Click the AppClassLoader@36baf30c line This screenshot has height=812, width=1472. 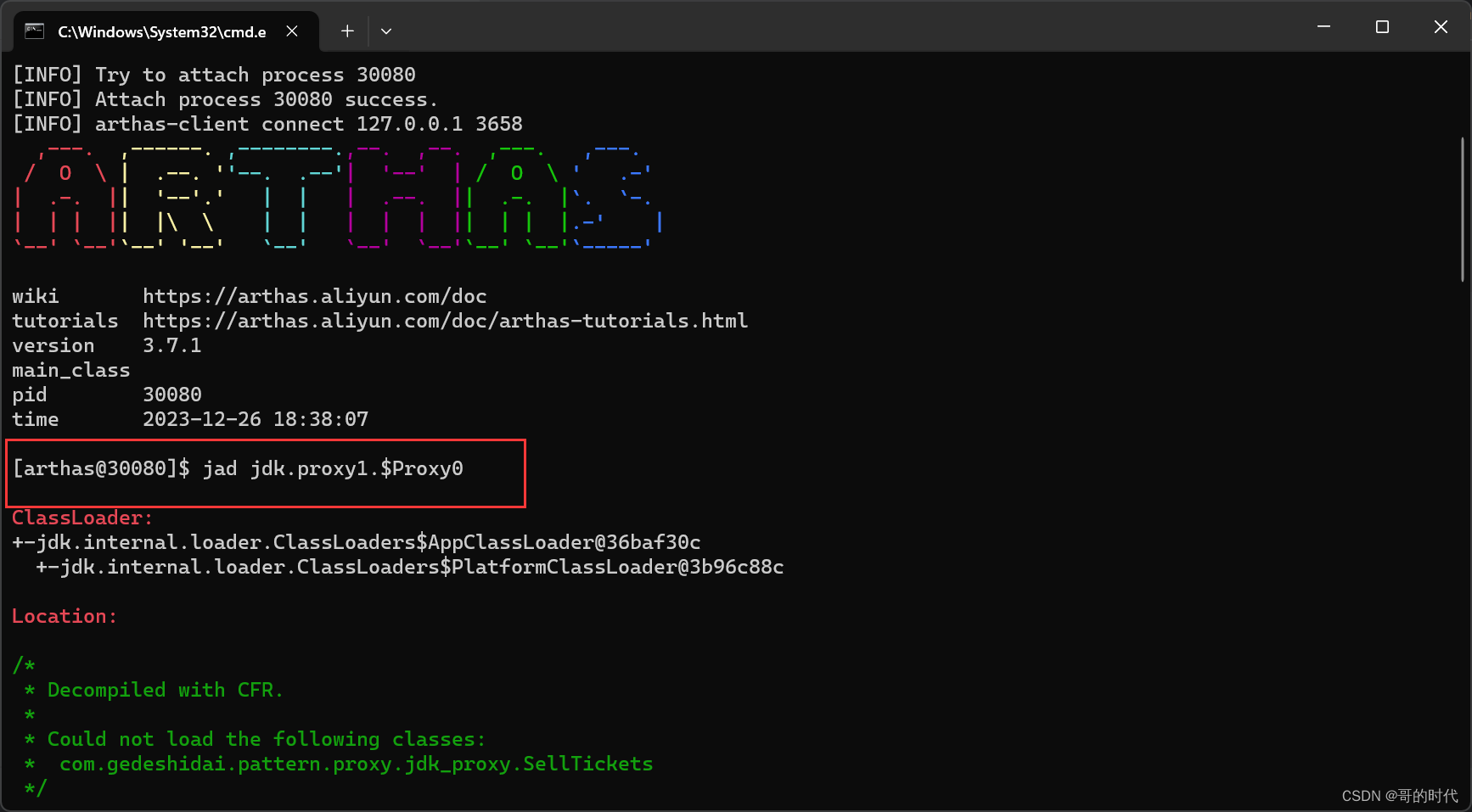(357, 542)
